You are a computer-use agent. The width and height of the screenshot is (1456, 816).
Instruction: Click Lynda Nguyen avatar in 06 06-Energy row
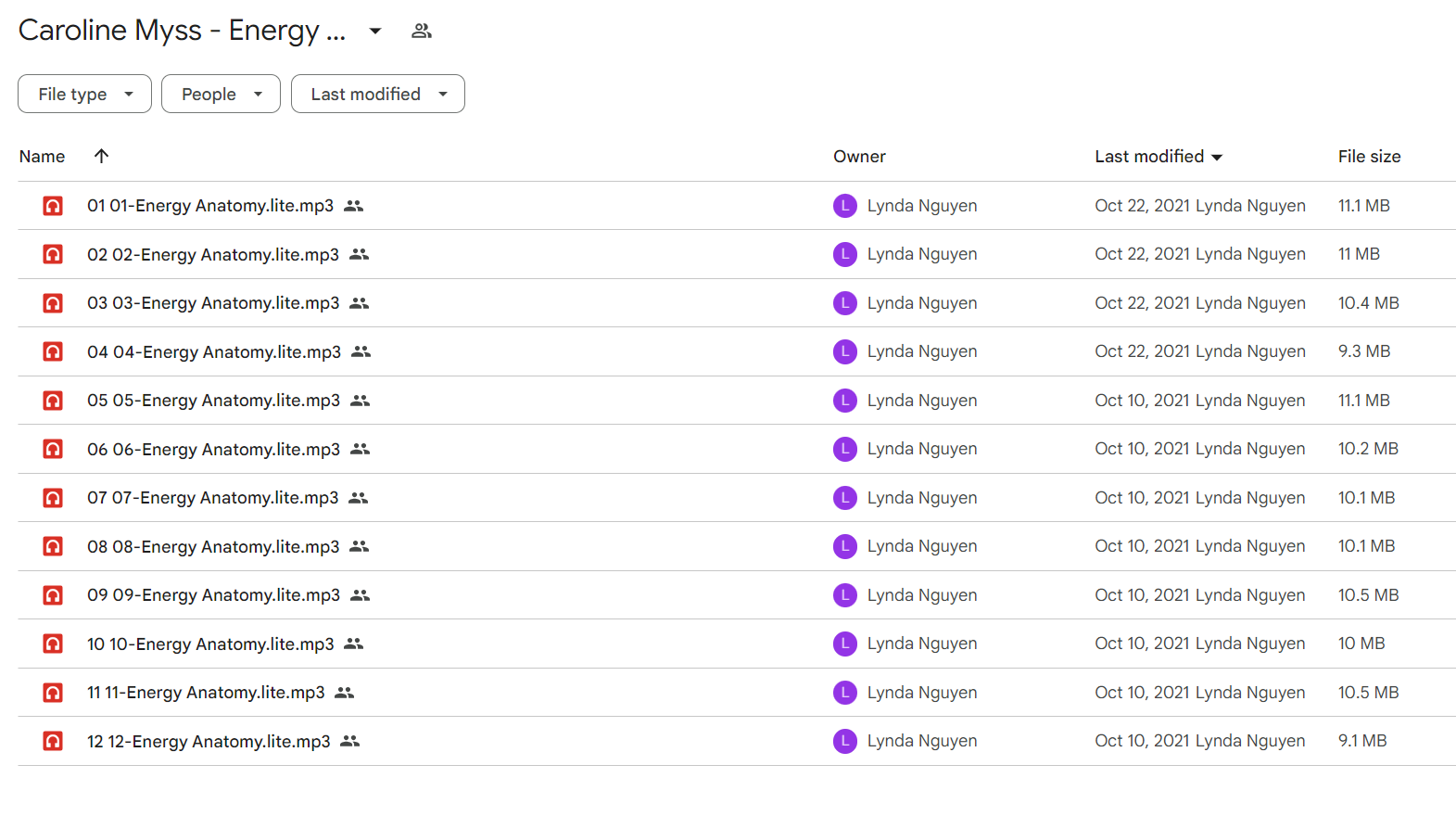click(844, 449)
